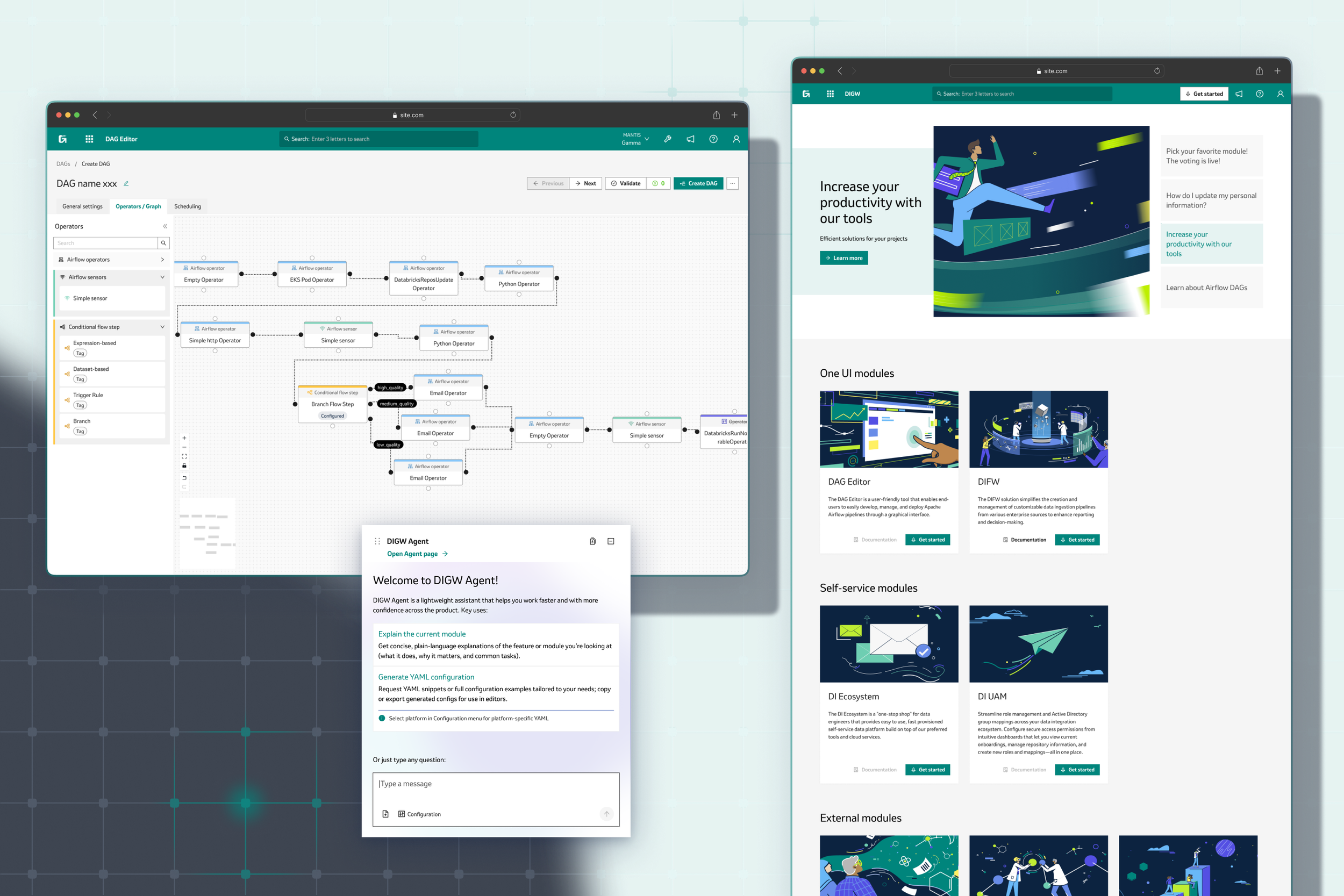1344x896 pixels.
Task: Open the wrench tools icon in DAG Editor header
Action: point(667,139)
